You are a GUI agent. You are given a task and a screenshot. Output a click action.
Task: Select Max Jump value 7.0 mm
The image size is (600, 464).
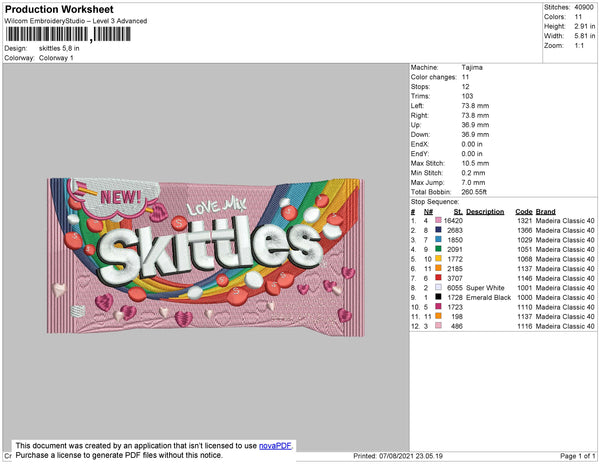pyautogui.click(x=473, y=182)
